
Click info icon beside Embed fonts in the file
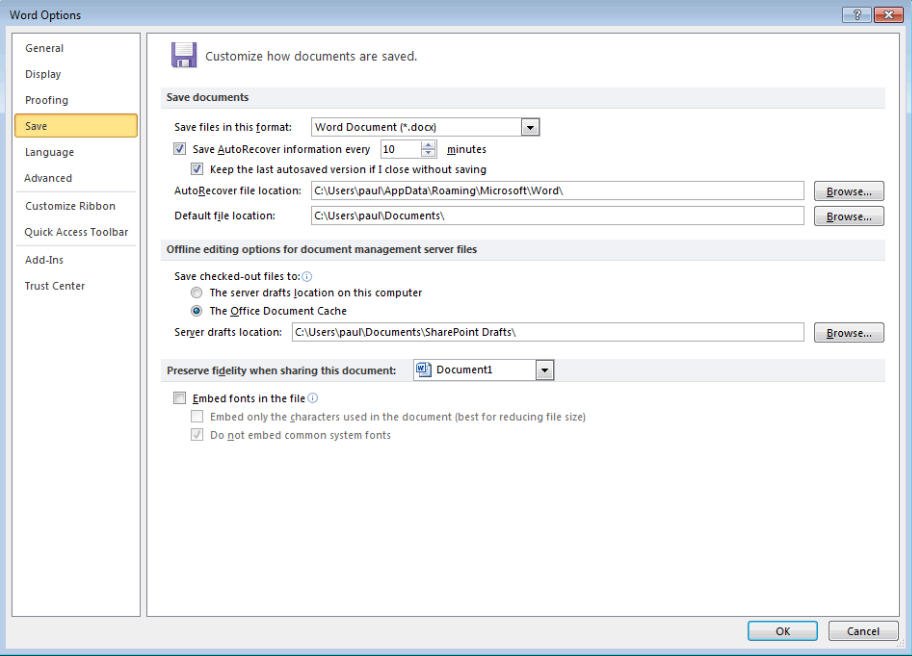(x=312, y=398)
